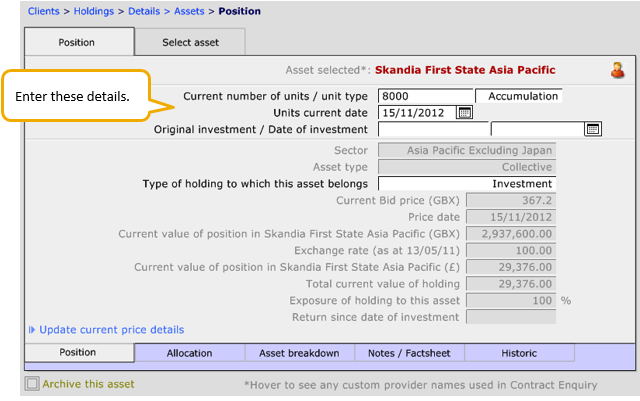This screenshot has width=640, height=401.
Task: Click the number of units field
Action: [425, 96]
